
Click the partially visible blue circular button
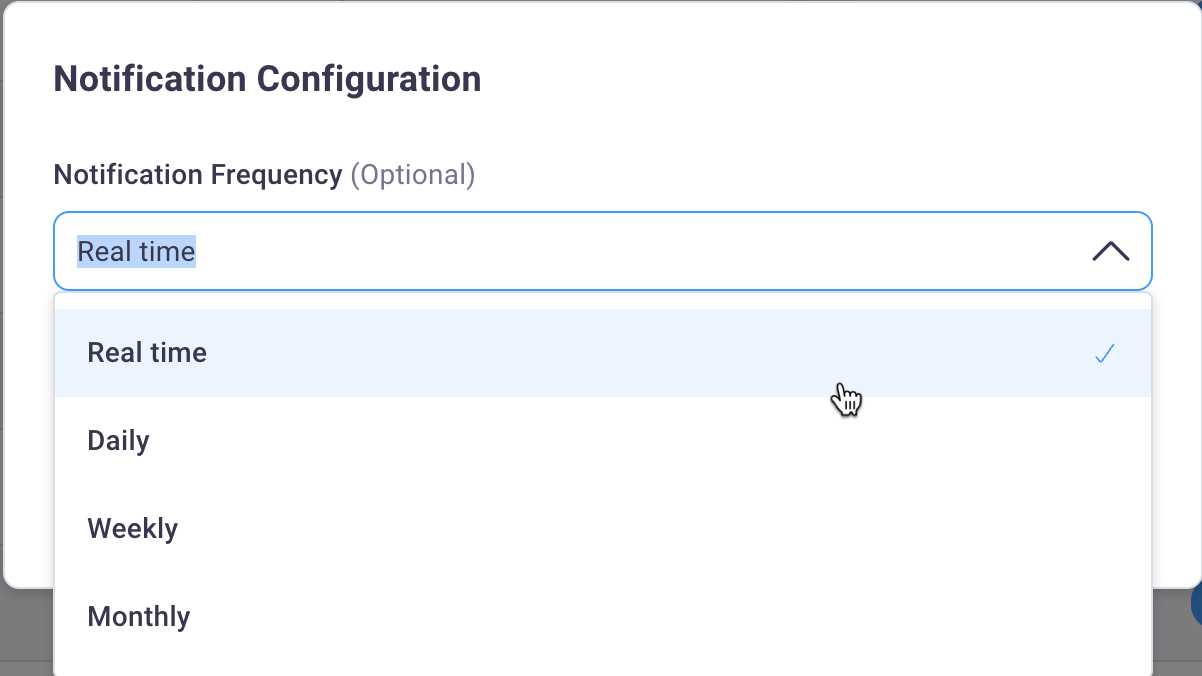(x=1196, y=605)
